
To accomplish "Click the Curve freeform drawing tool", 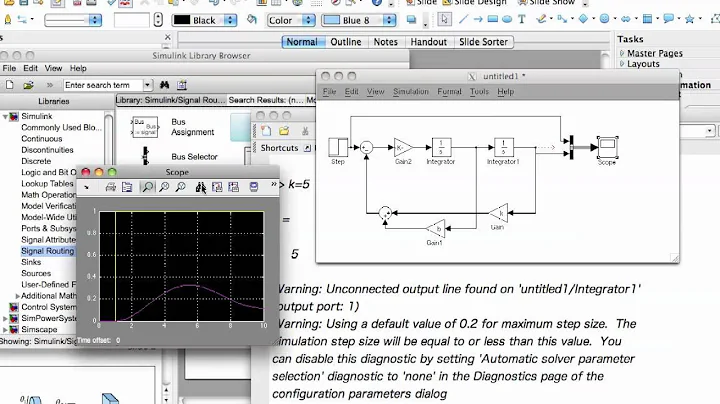I will [x=541, y=19].
